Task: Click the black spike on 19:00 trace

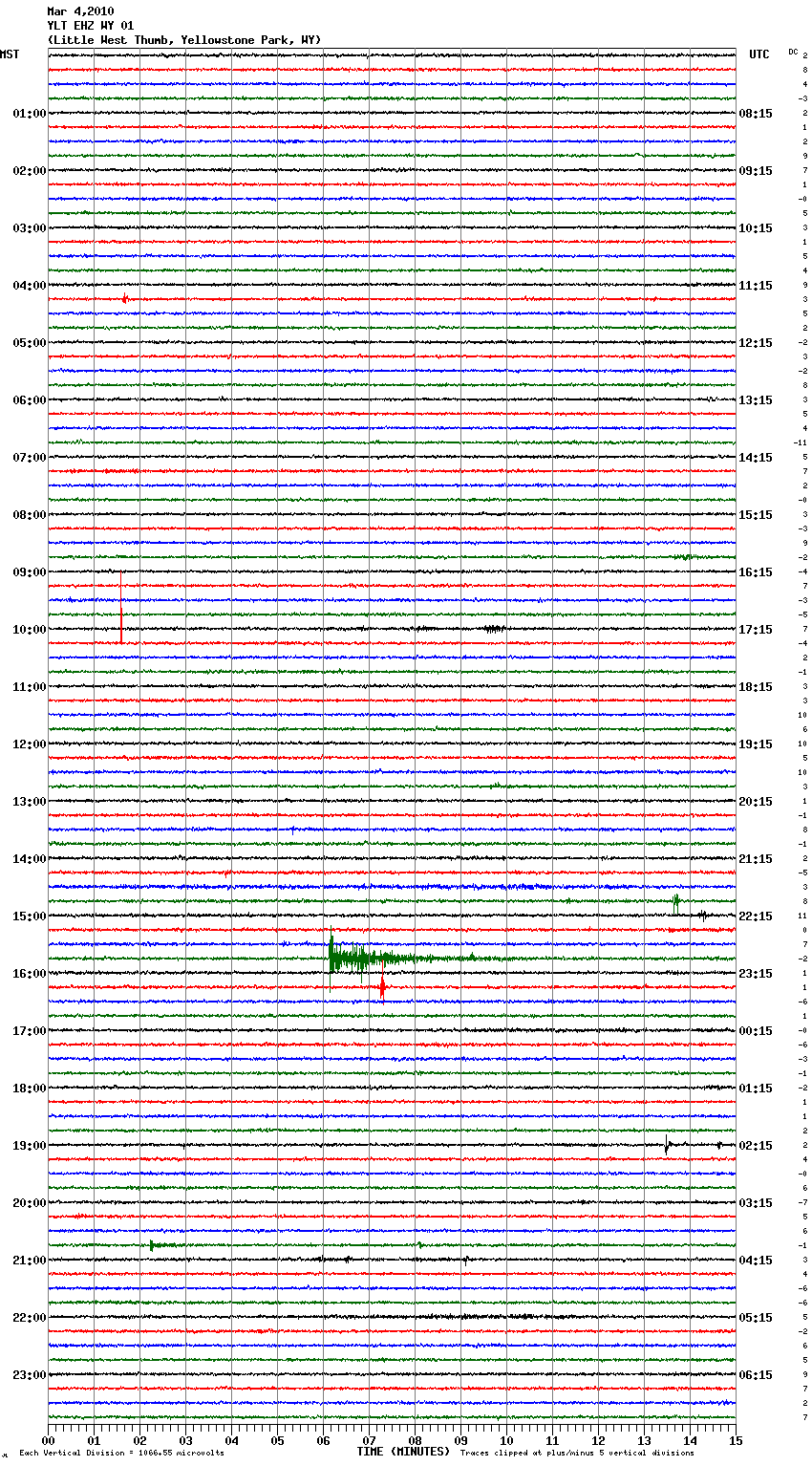Action: click(667, 1144)
